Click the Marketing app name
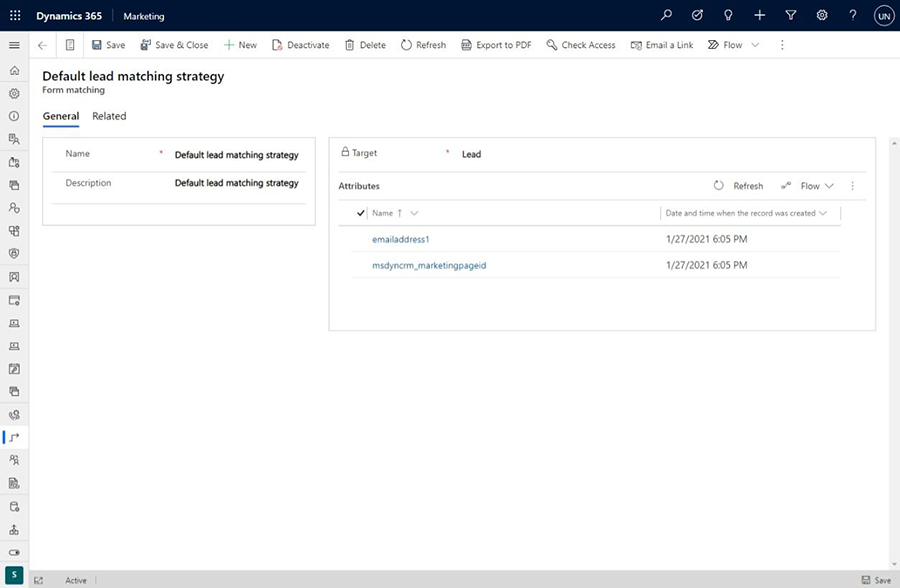The image size is (900, 588). [143, 16]
